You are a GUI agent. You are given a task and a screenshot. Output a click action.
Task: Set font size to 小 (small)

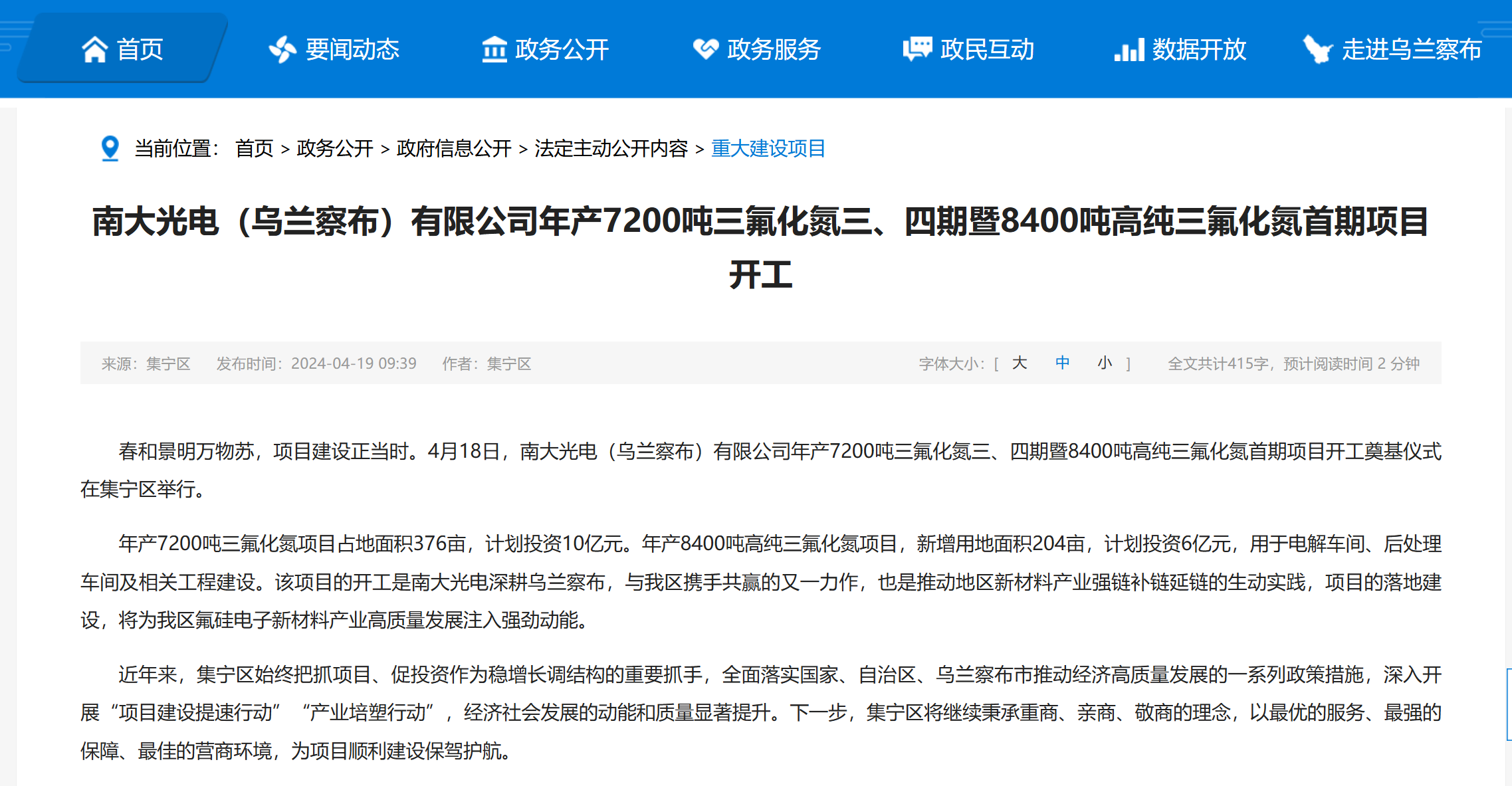(x=1105, y=363)
